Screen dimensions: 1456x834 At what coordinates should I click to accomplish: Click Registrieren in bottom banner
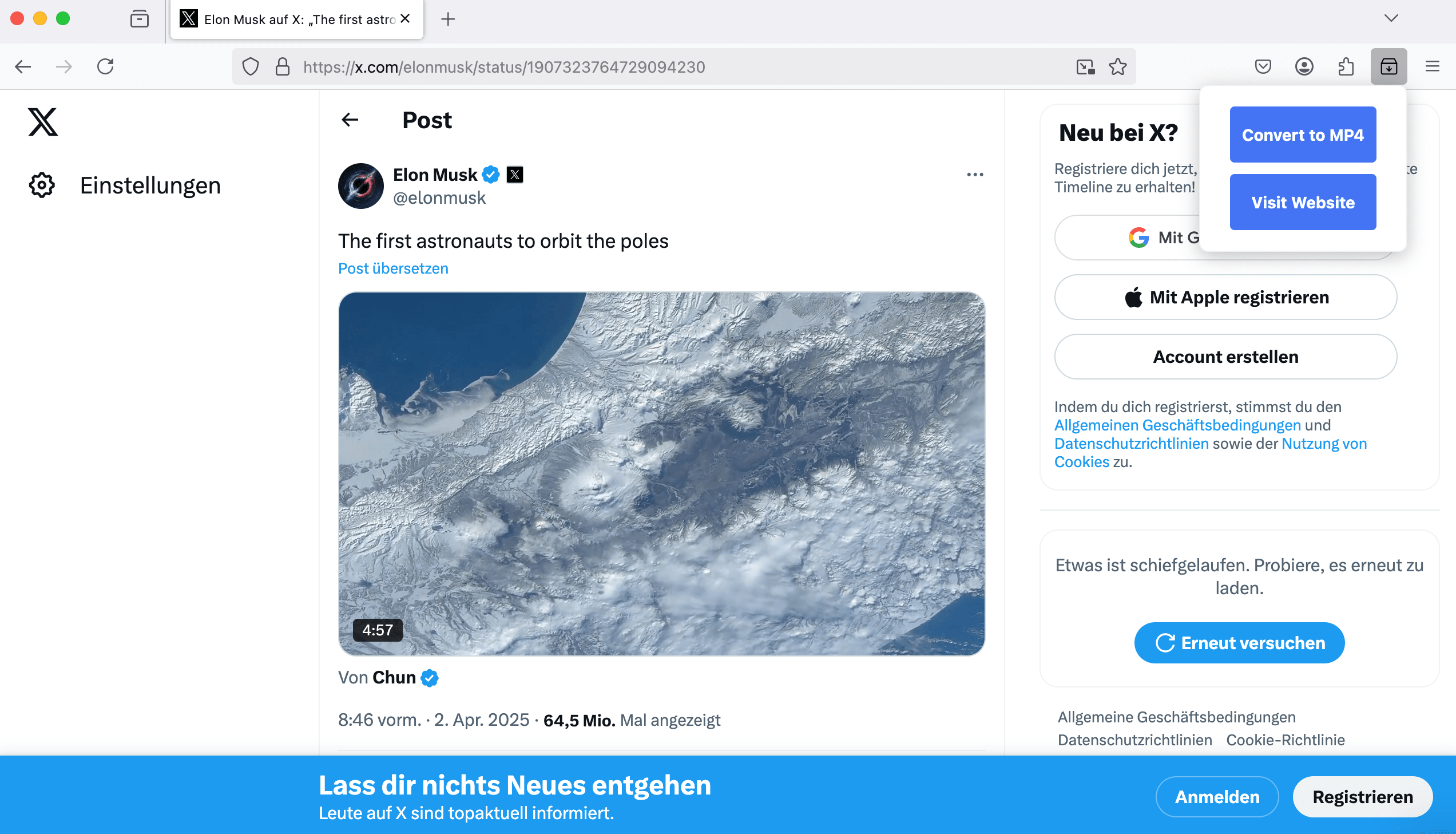[1363, 797]
